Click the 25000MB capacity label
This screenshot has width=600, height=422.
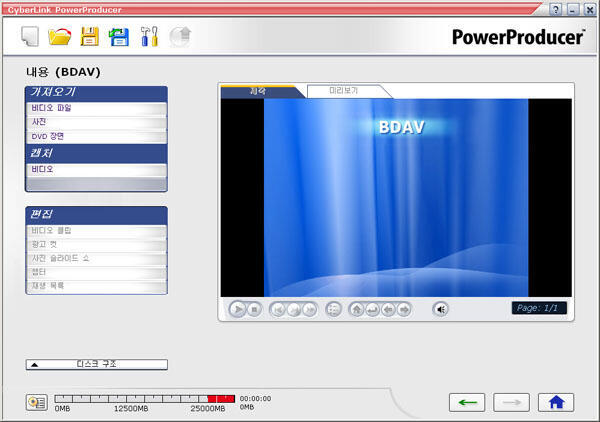tap(208, 409)
